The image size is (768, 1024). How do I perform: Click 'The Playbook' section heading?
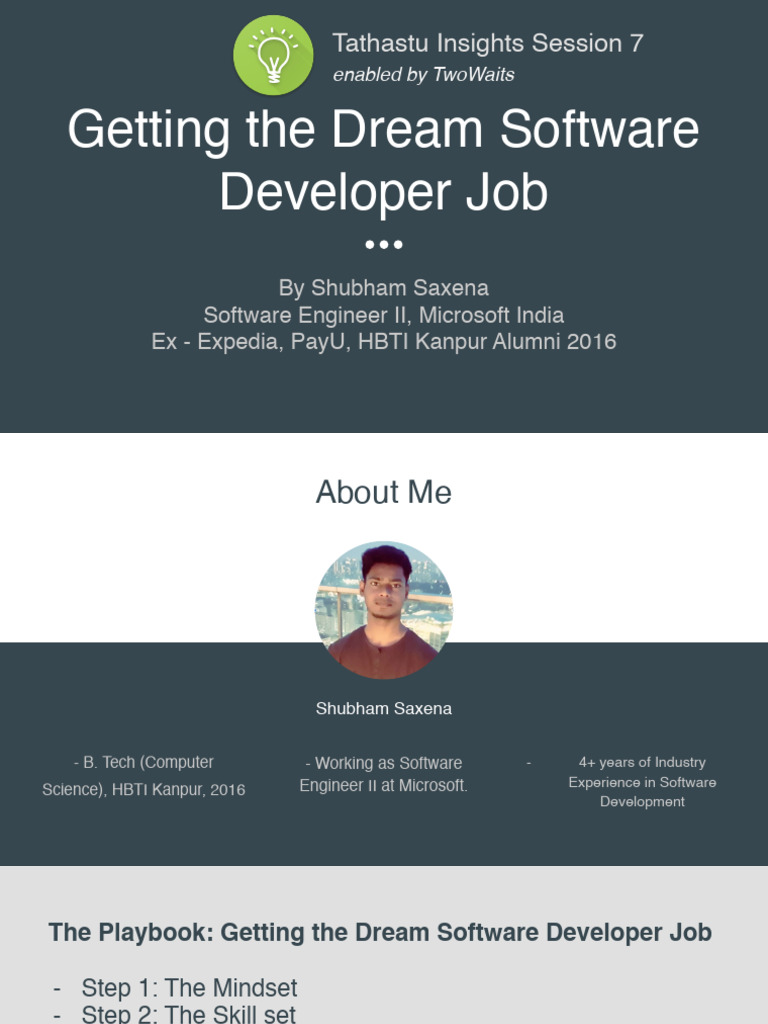click(x=380, y=933)
